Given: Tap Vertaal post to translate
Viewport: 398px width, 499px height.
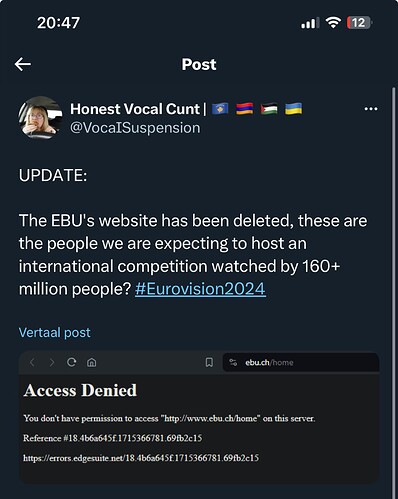Looking at the screenshot, I should pyautogui.click(x=55, y=332).
